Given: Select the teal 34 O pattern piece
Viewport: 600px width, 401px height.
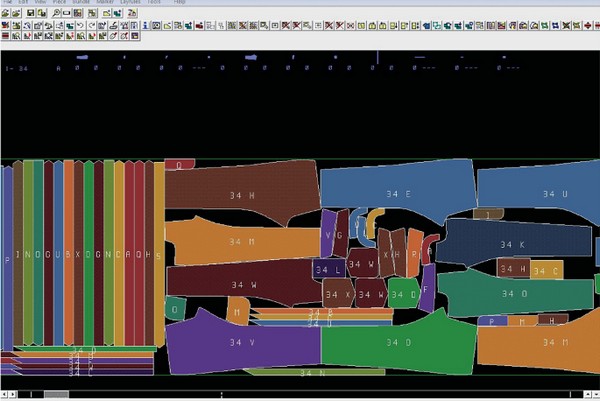Looking at the screenshot, I should (515, 294).
